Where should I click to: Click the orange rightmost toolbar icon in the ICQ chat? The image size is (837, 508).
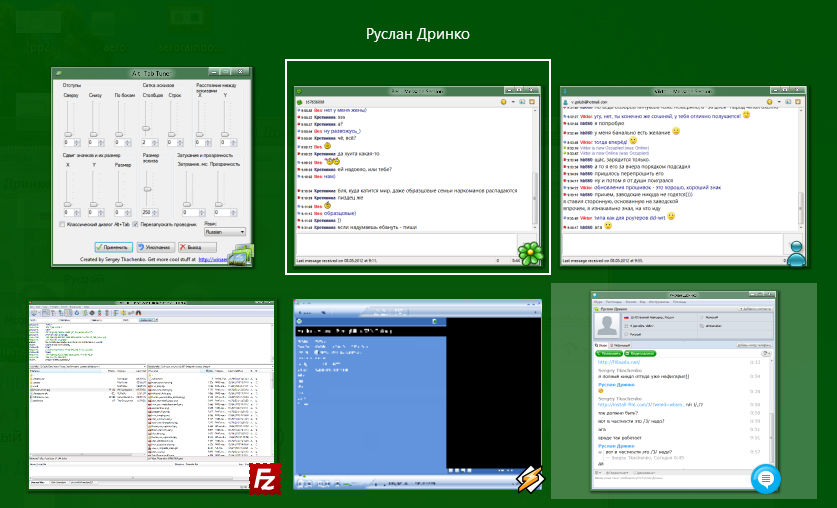[x=532, y=102]
